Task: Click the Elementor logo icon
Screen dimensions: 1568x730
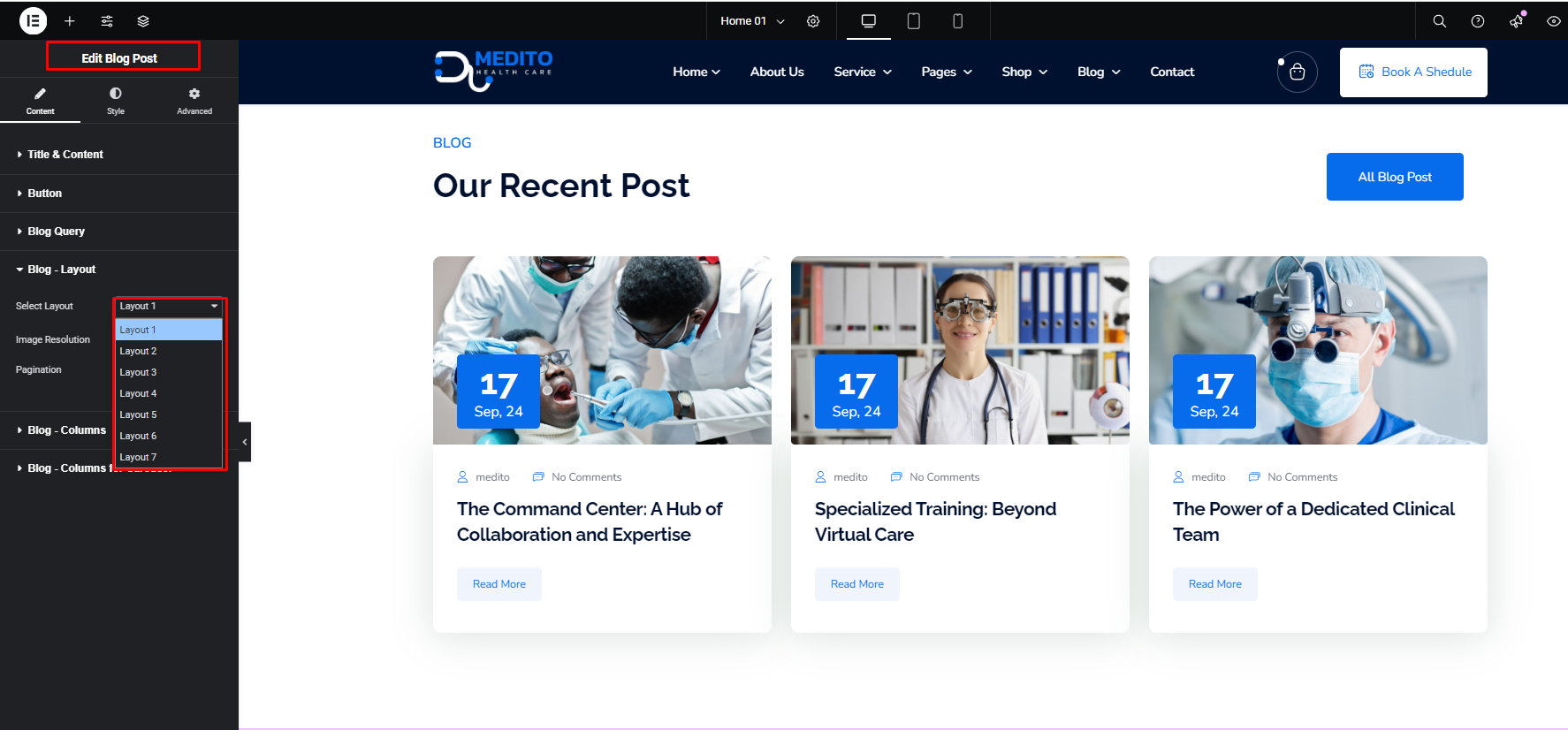Action: (33, 20)
